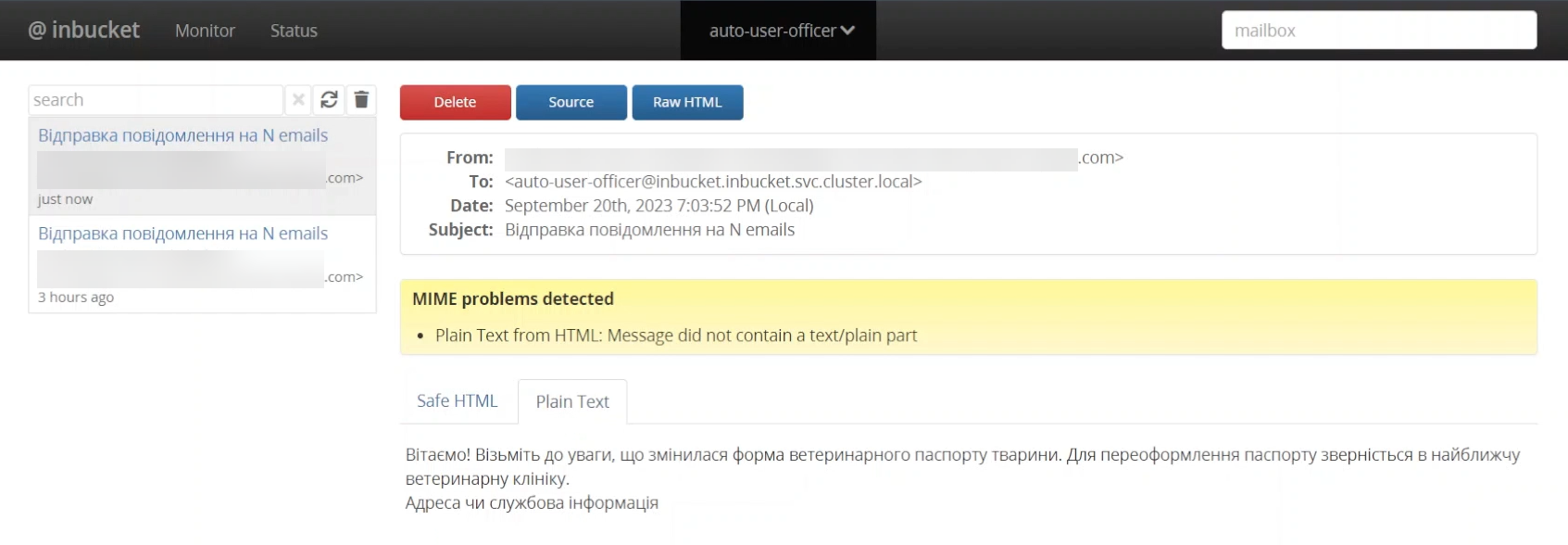Click the plain text message body

963,479
